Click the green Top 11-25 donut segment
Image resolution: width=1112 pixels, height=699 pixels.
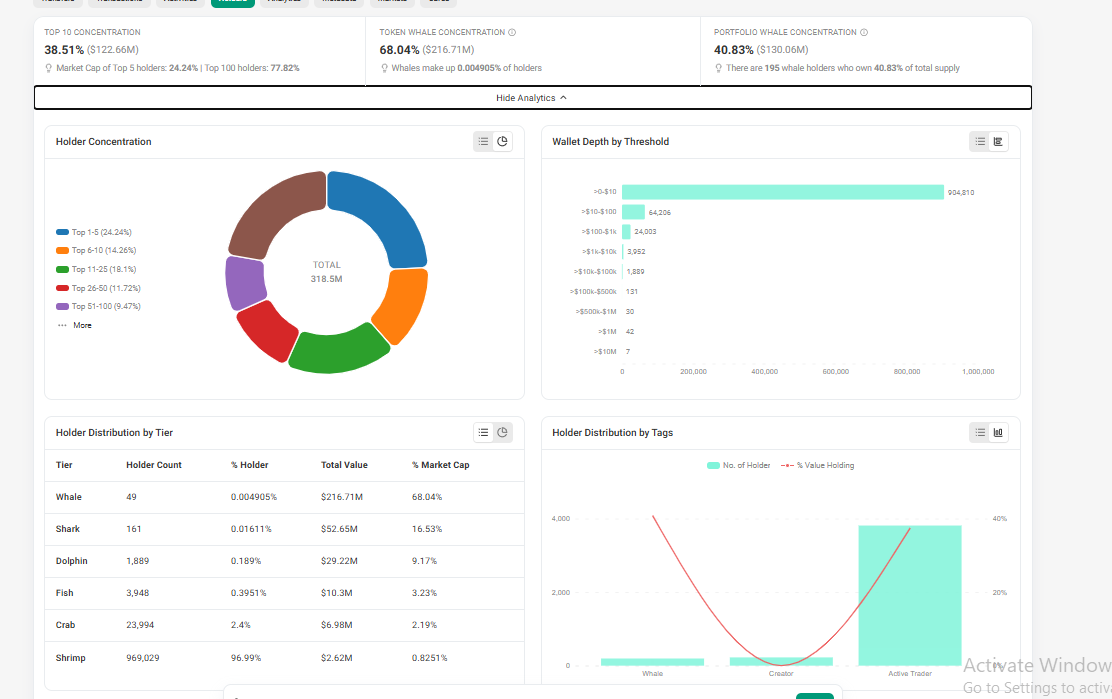[338, 350]
